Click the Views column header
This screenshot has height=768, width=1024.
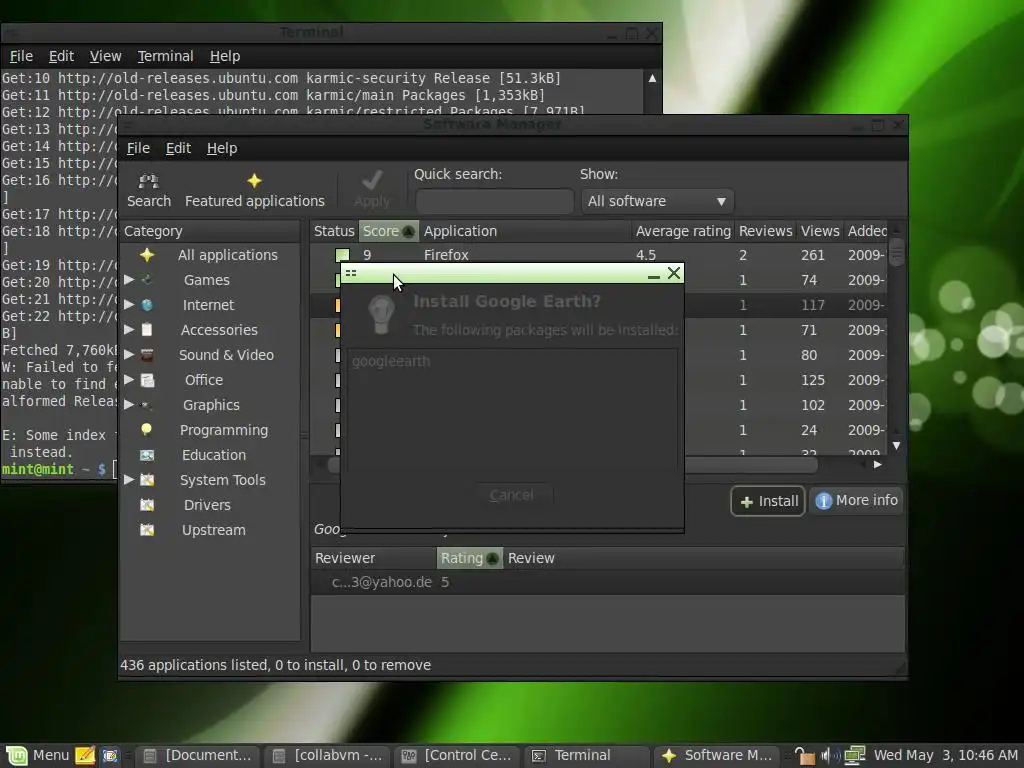coord(820,231)
